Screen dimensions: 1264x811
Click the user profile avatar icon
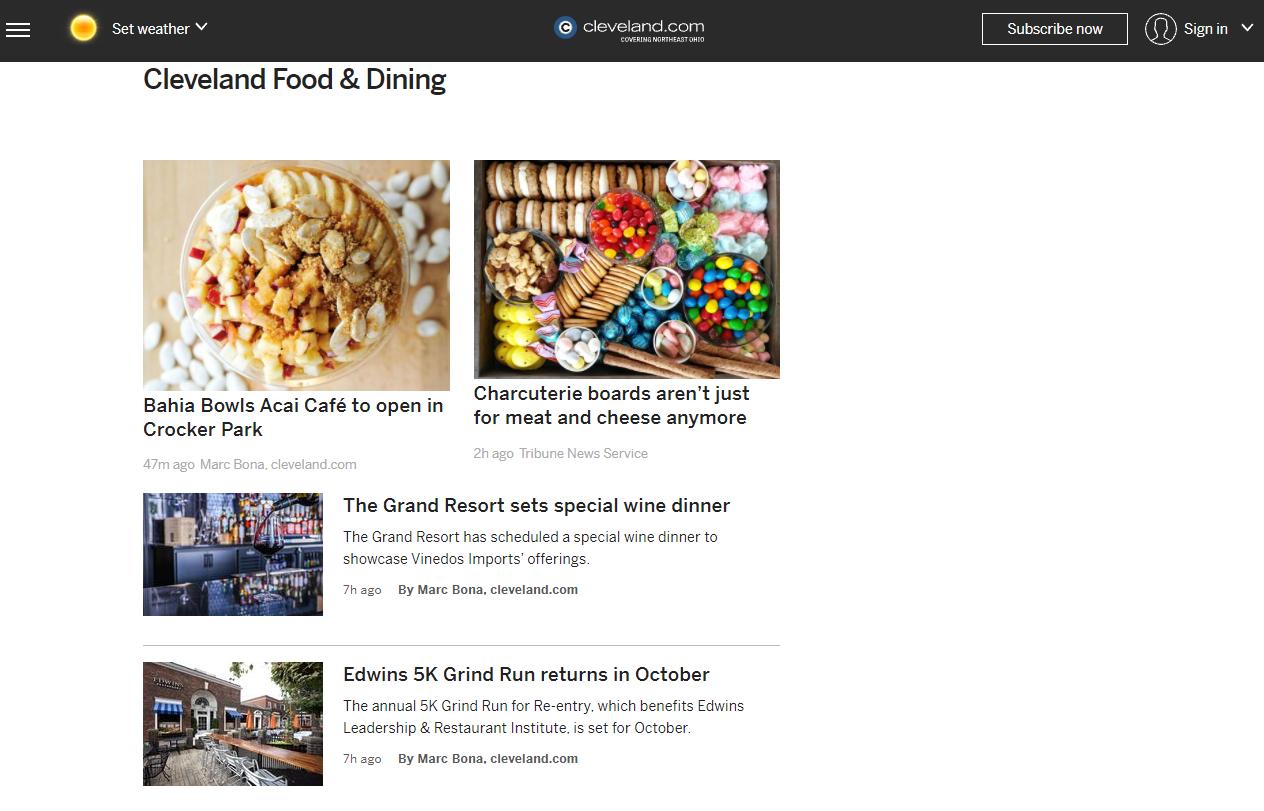pyautogui.click(x=1160, y=29)
